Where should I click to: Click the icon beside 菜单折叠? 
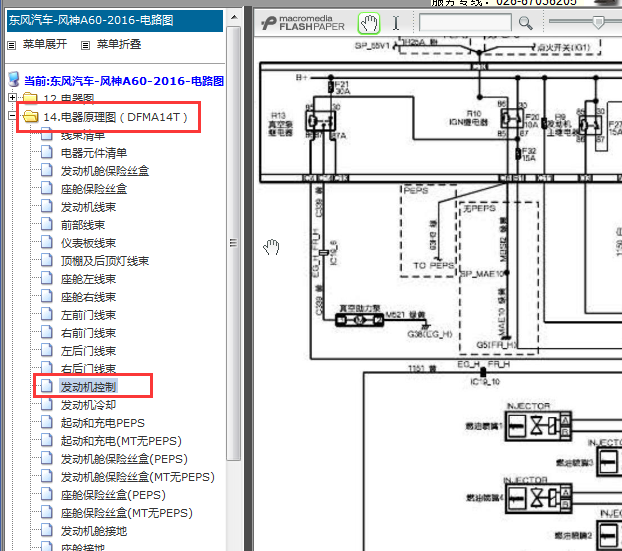pos(85,45)
